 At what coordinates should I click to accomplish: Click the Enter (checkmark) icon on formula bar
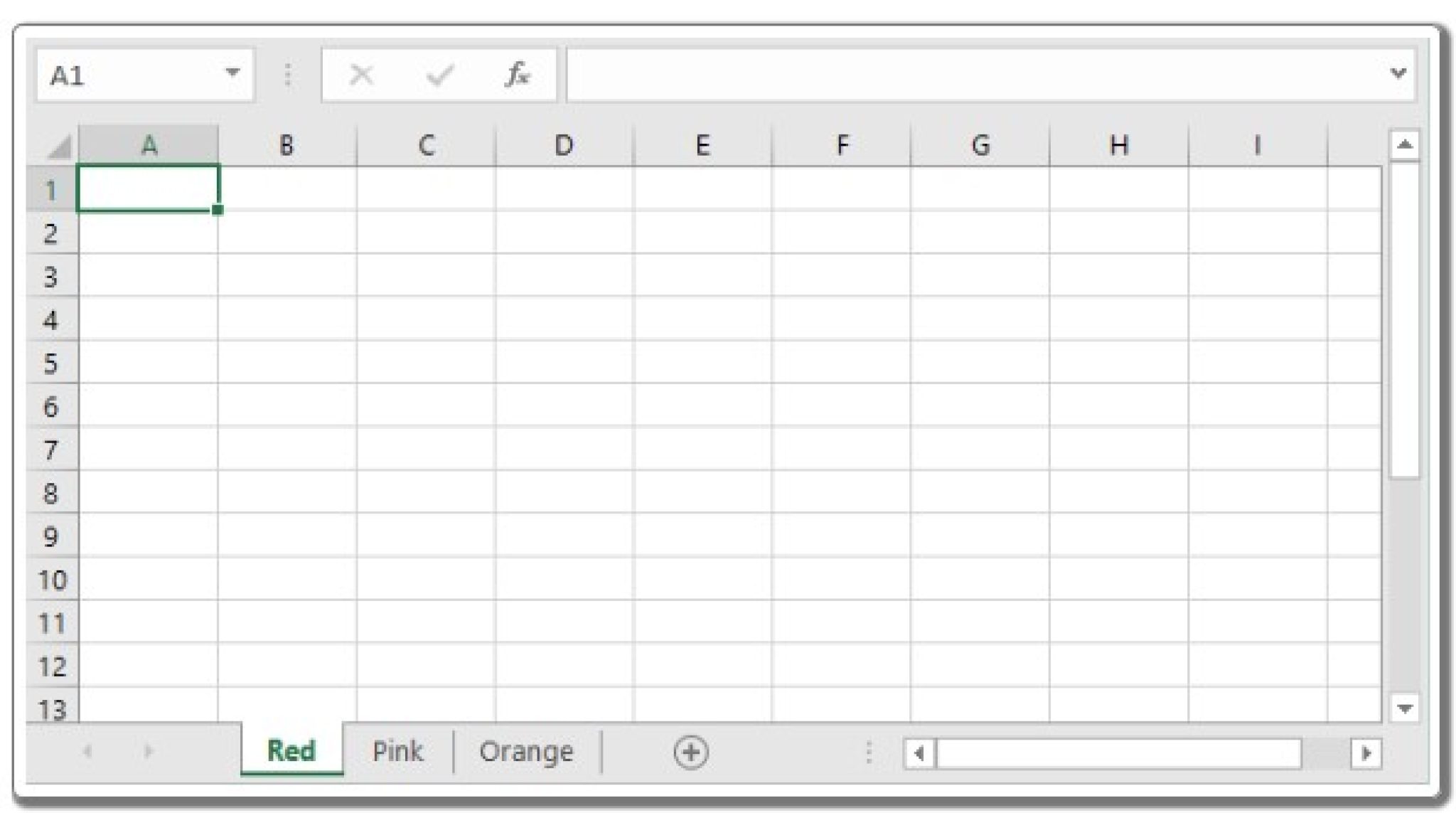pyautogui.click(x=439, y=73)
